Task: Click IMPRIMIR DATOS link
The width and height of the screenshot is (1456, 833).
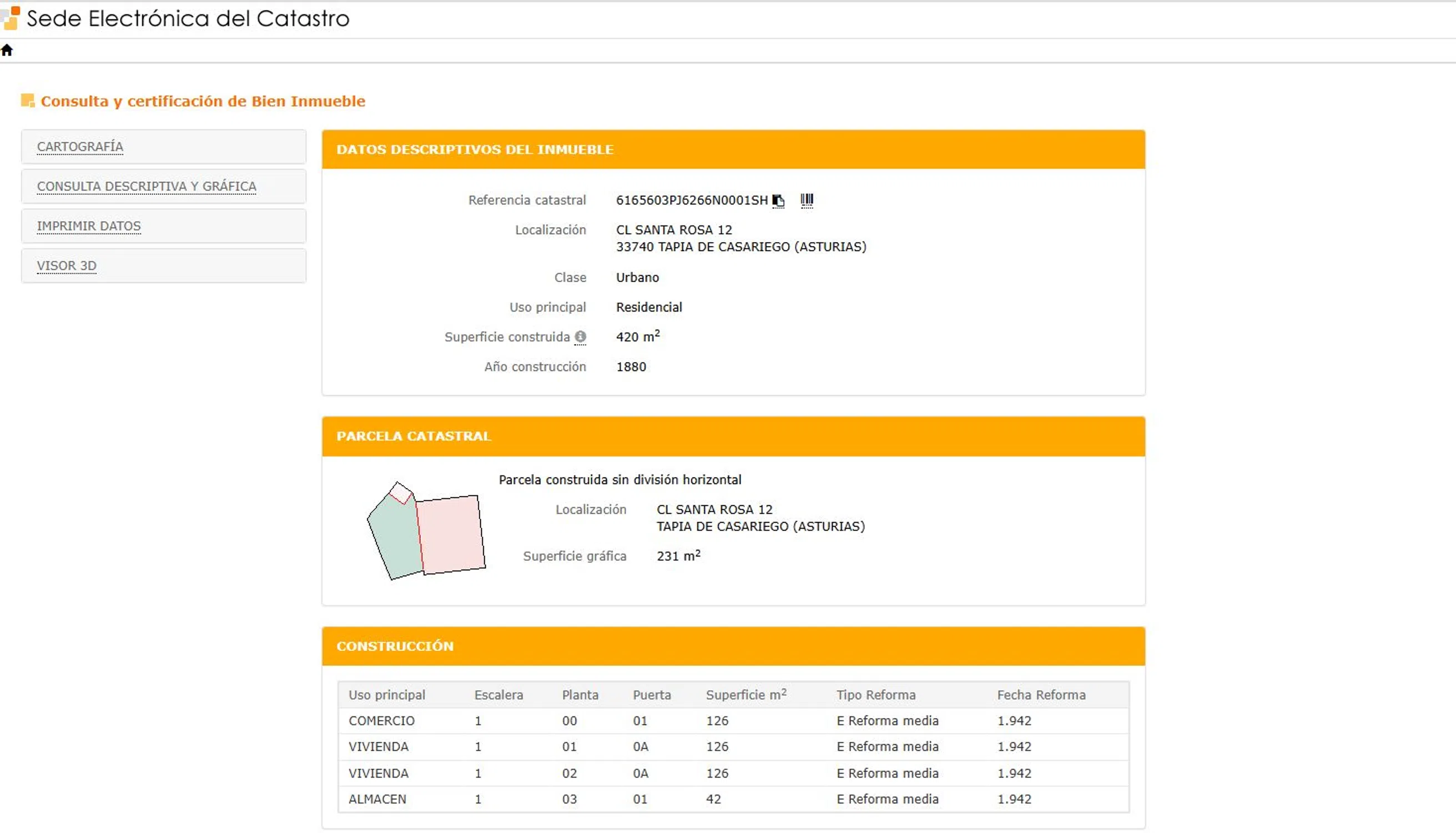Action: click(x=89, y=226)
